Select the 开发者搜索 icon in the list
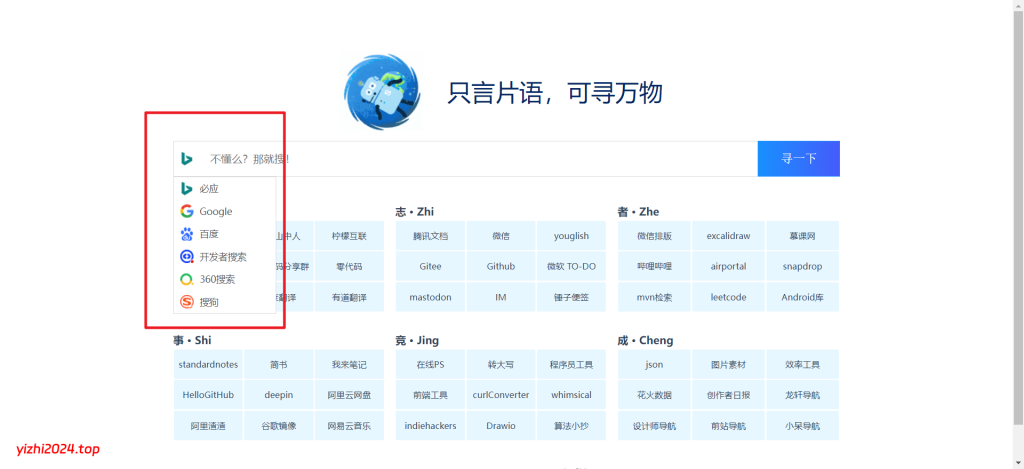The height and width of the screenshot is (469, 1024). [187, 257]
